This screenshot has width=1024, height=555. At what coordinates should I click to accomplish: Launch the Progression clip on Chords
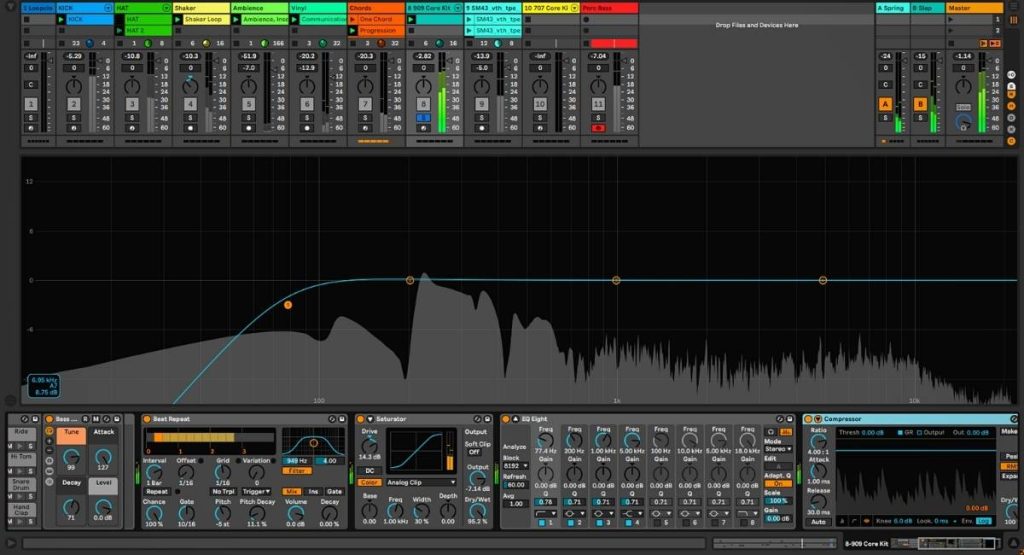coord(353,31)
